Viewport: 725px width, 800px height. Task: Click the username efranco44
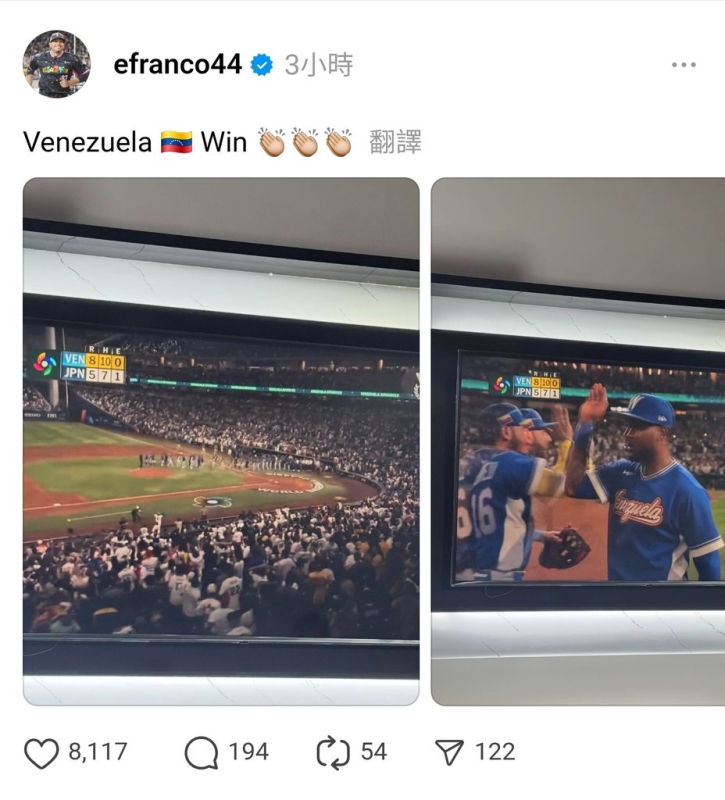point(178,64)
